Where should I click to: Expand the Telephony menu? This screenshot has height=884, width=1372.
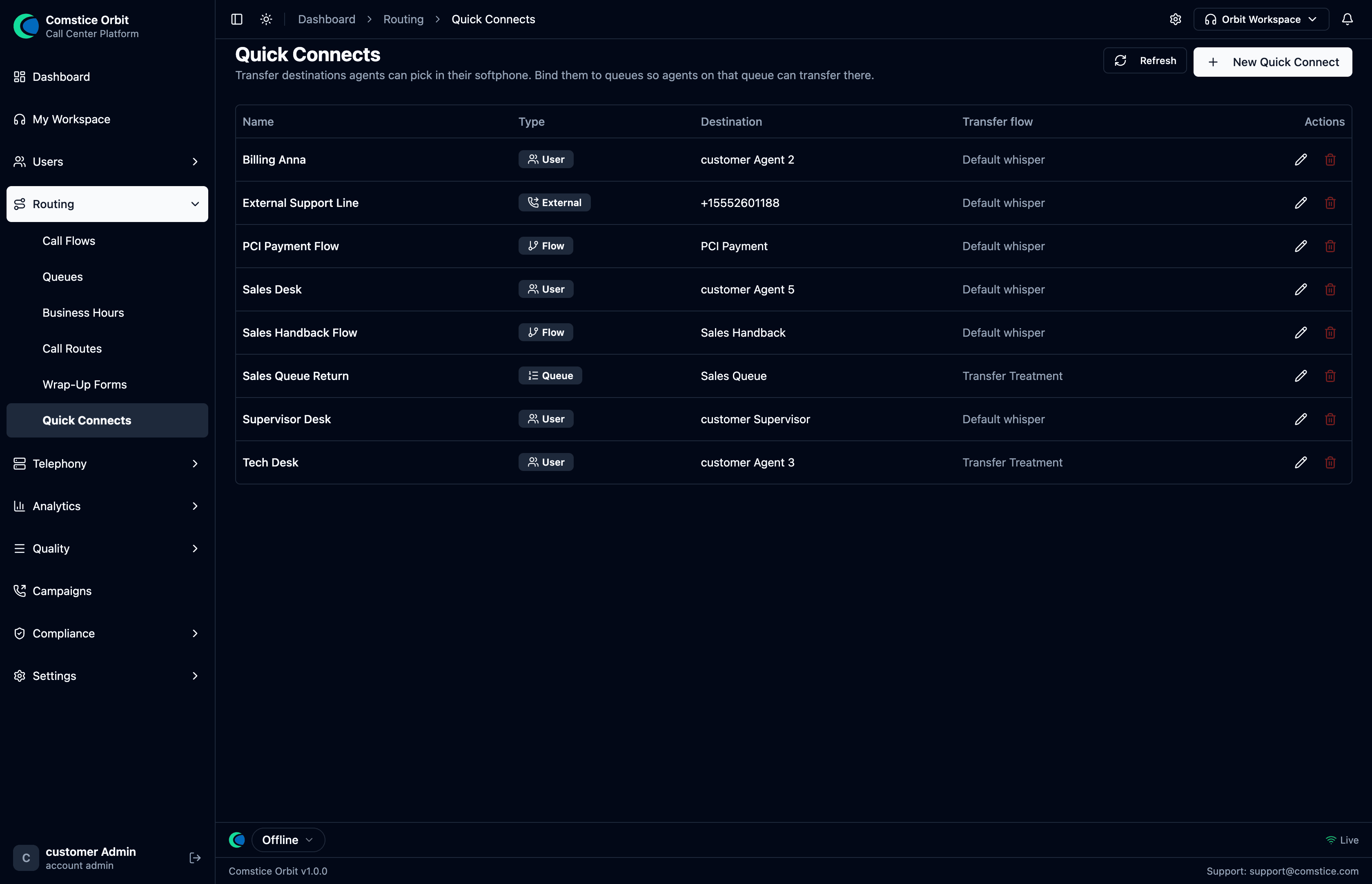pos(107,464)
